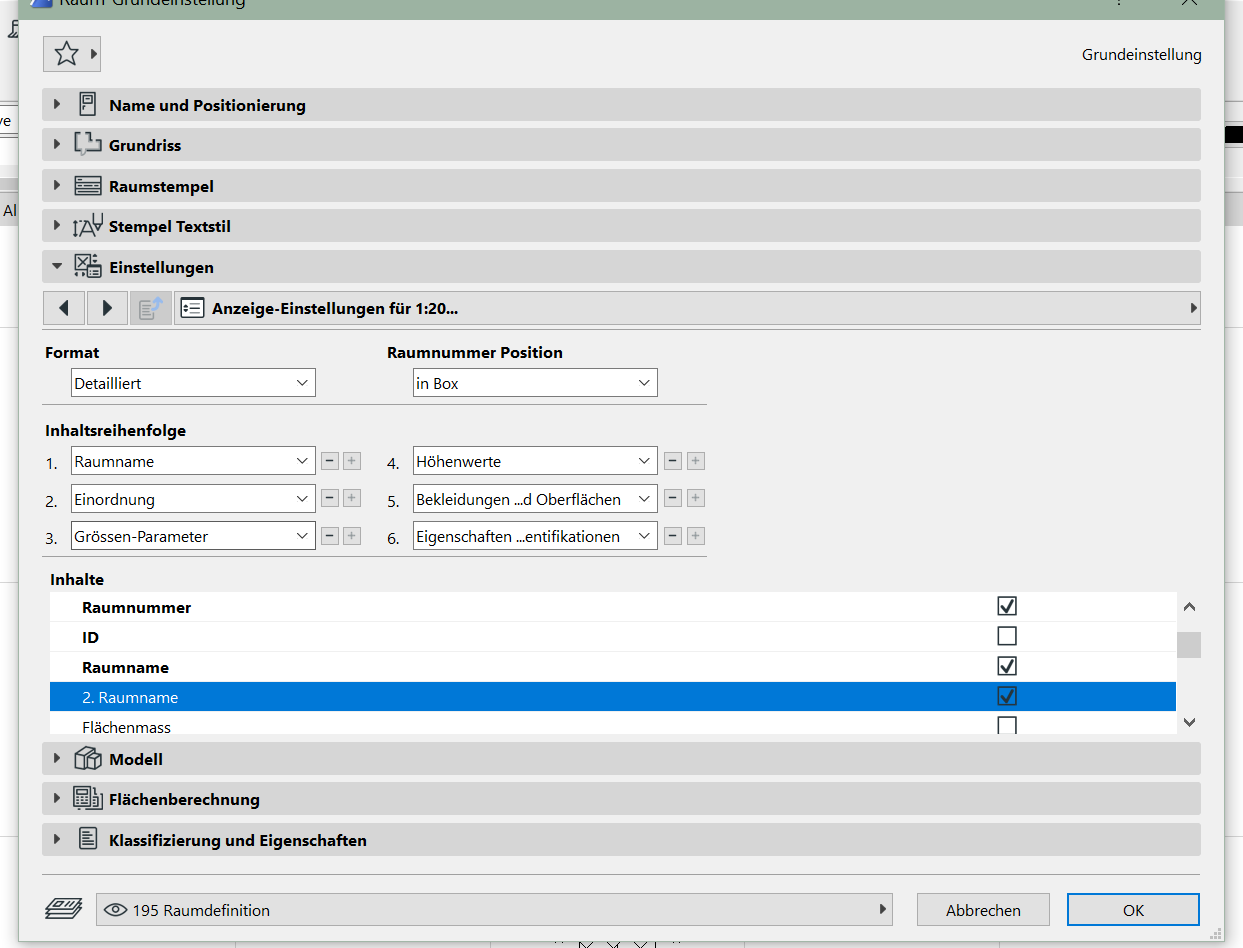The image size is (1243, 948).
Task: Click the layer stack icon at bottom left
Action: pos(63,910)
